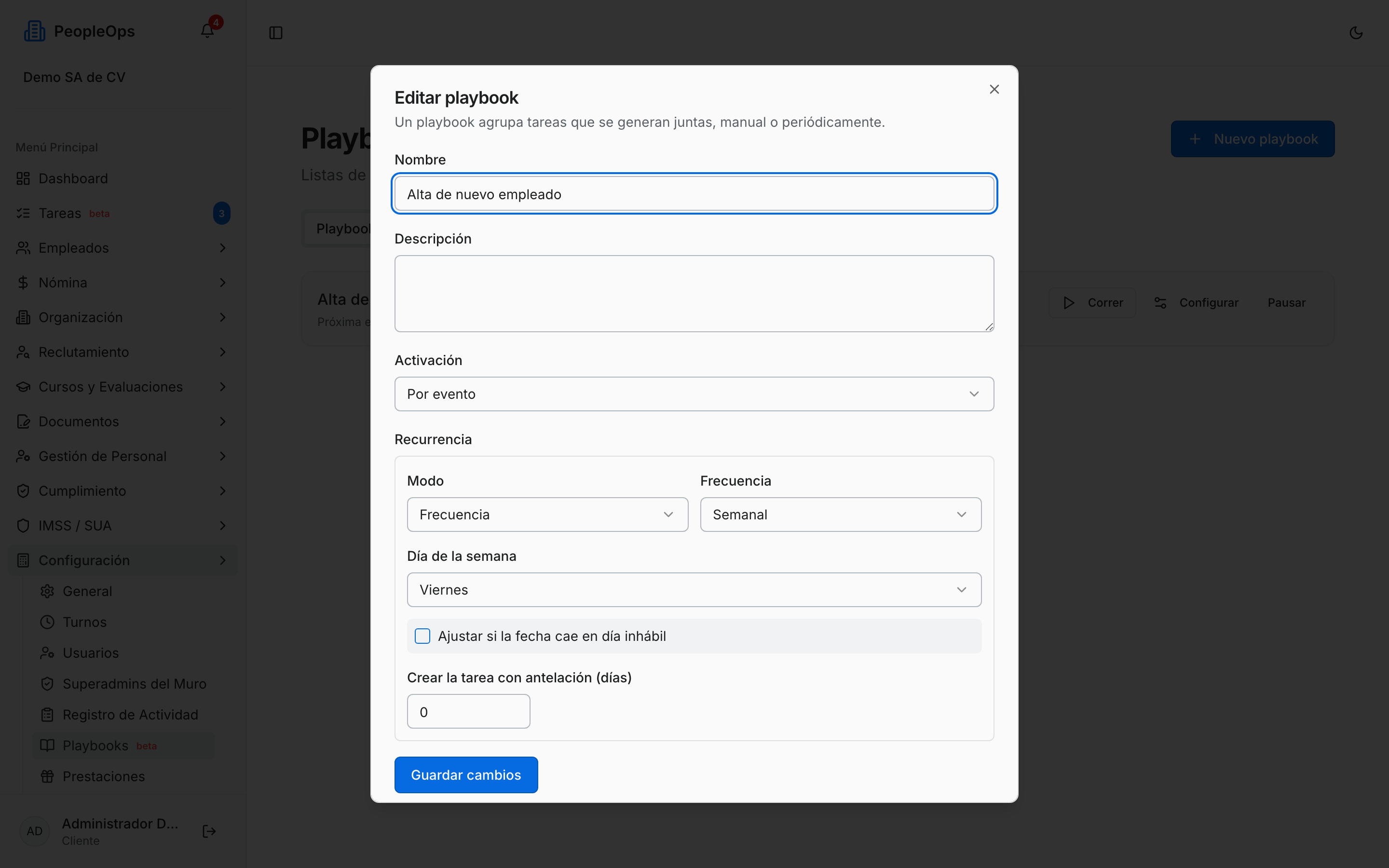
Task: Click the Correr play icon
Action: (1069, 302)
